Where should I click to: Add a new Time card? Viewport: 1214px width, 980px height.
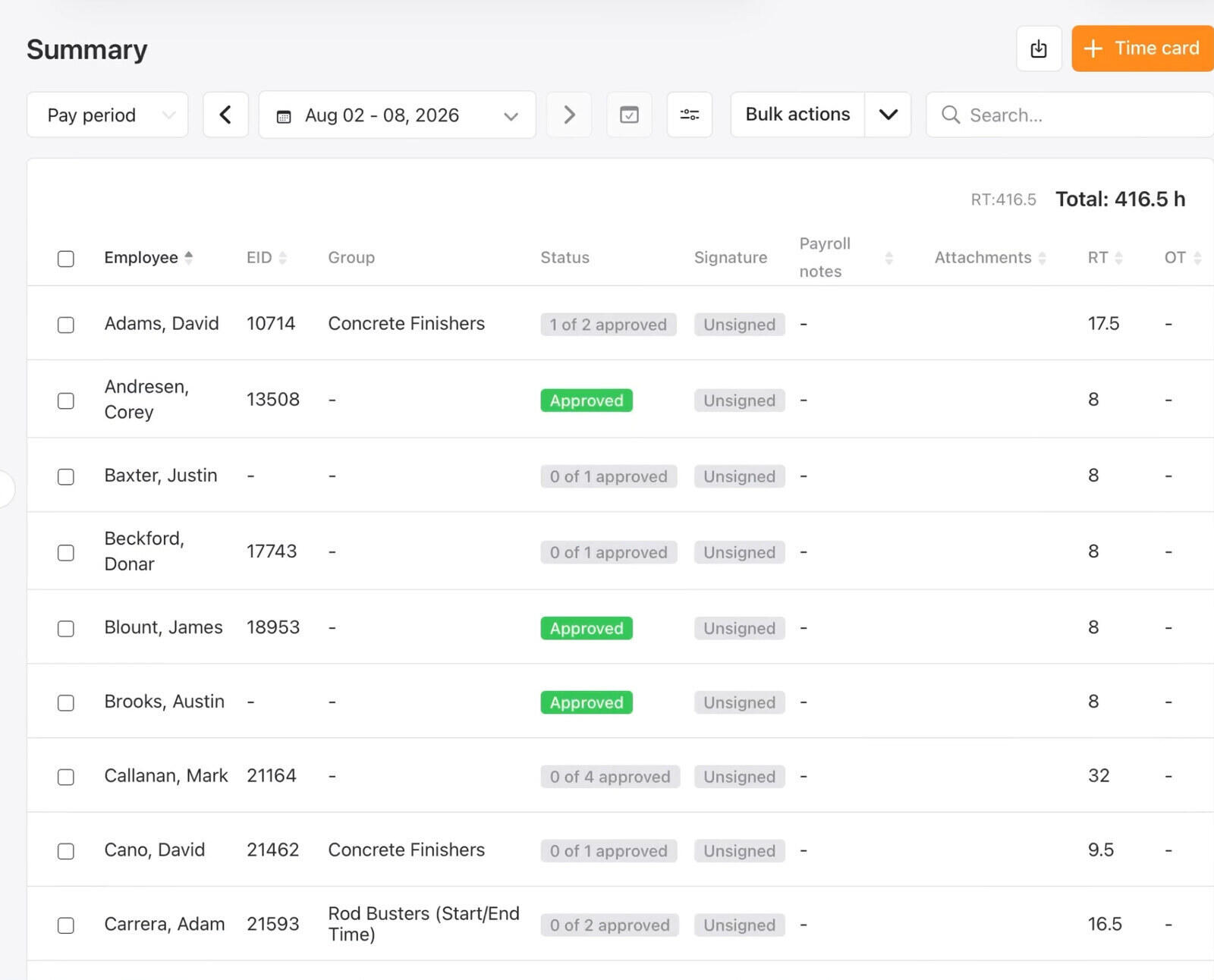[1142, 49]
